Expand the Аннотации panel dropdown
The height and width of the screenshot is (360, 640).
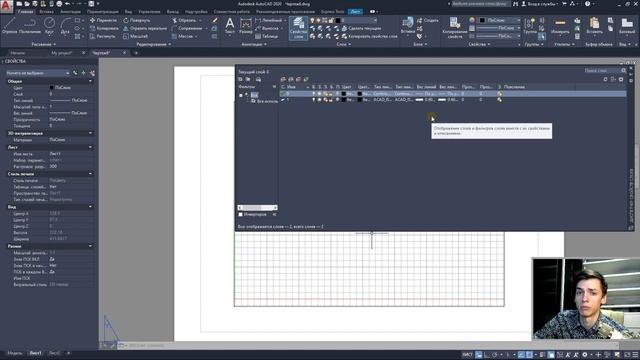(254, 44)
